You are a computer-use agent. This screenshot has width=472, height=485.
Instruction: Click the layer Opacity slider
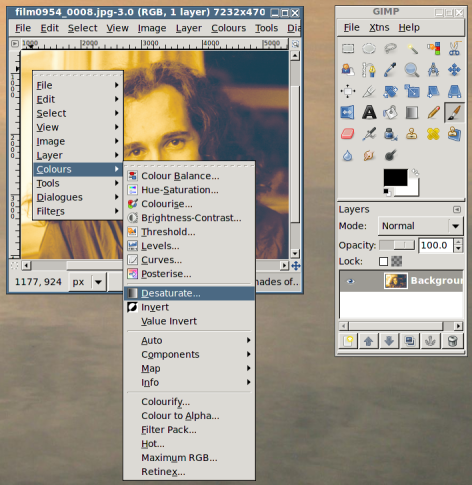click(397, 245)
